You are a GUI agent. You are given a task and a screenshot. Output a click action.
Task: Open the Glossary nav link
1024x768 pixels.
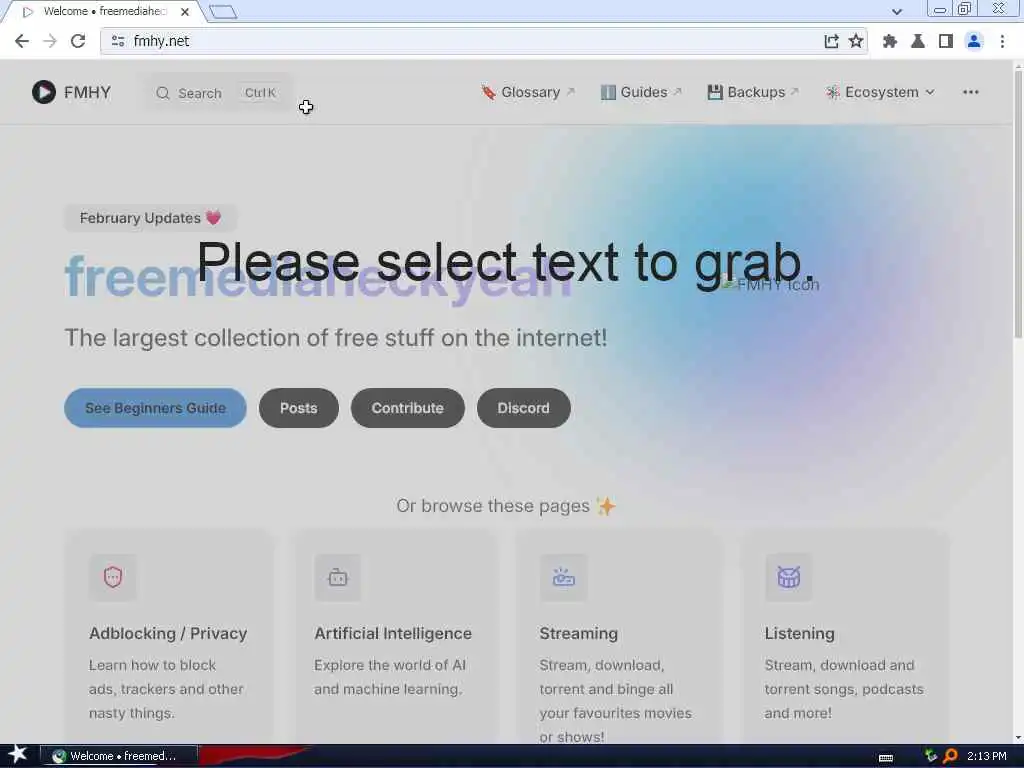(x=528, y=92)
